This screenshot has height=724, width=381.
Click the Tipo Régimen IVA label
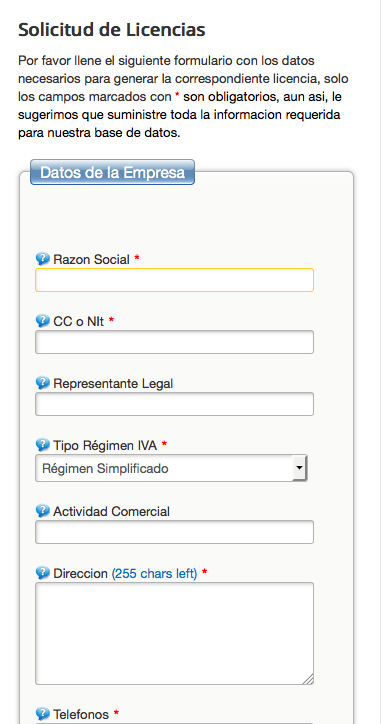tap(105, 446)
